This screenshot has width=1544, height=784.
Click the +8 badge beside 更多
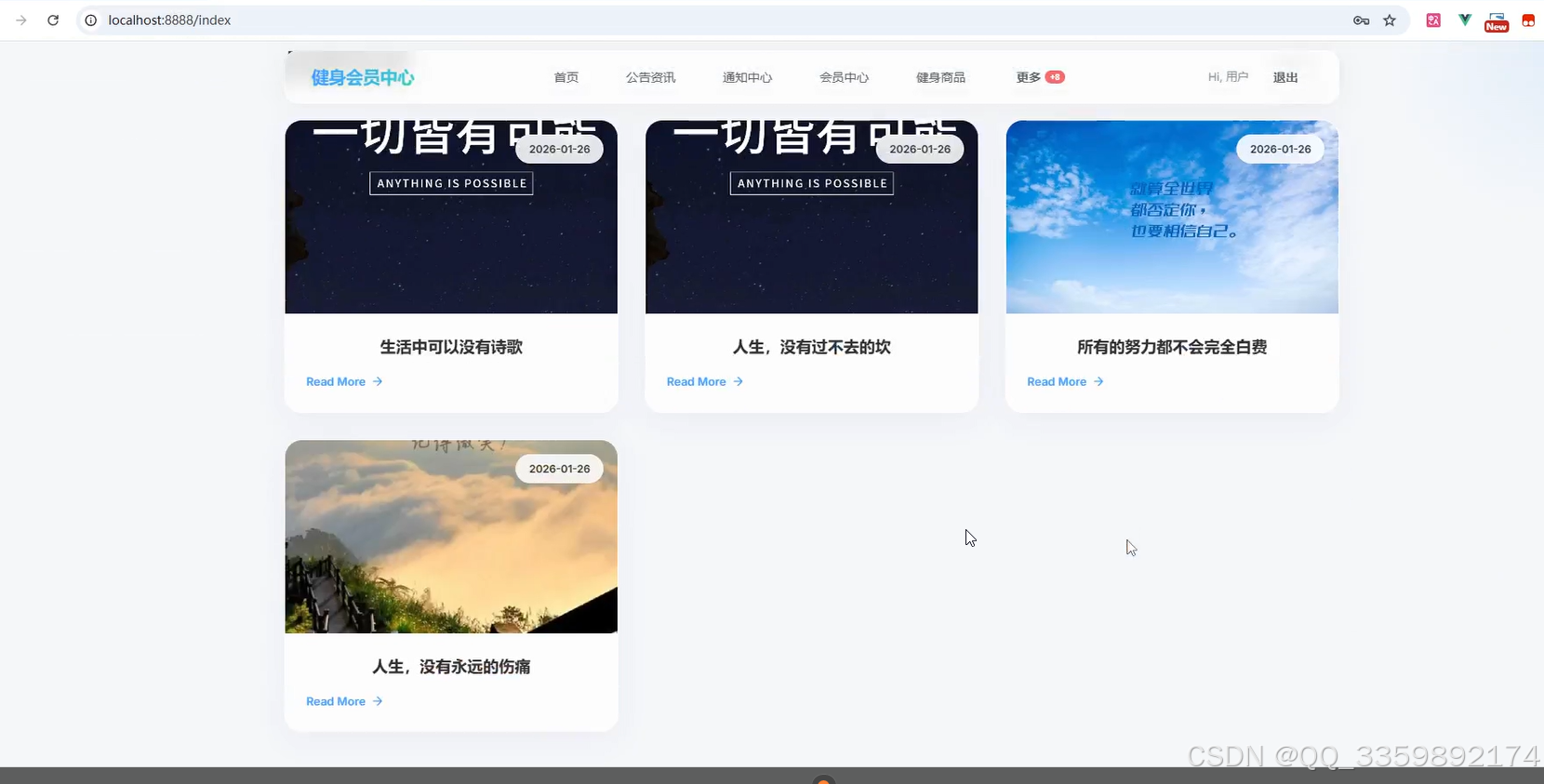[1055, 77]
